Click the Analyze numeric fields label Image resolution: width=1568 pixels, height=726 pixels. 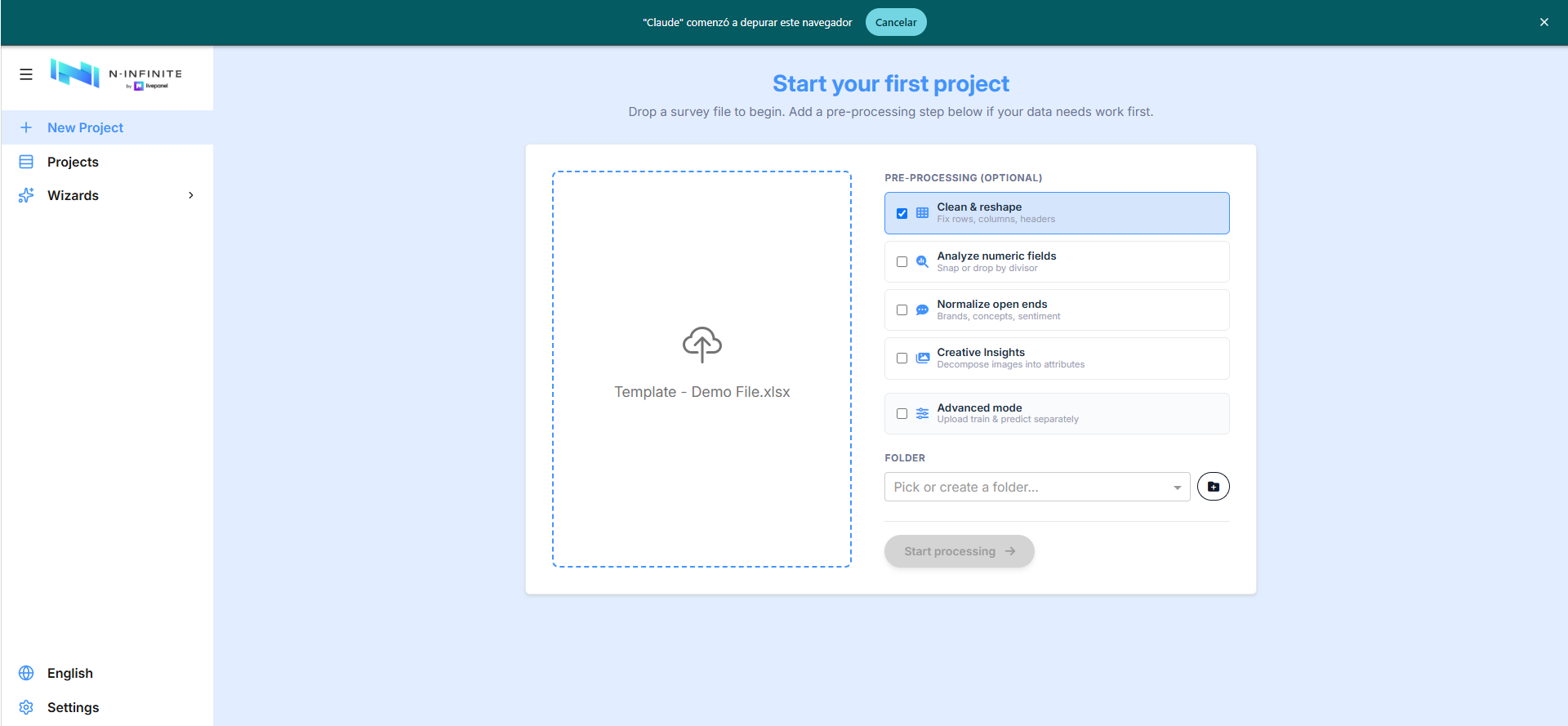pyautogui.click(x=996, y=256)
